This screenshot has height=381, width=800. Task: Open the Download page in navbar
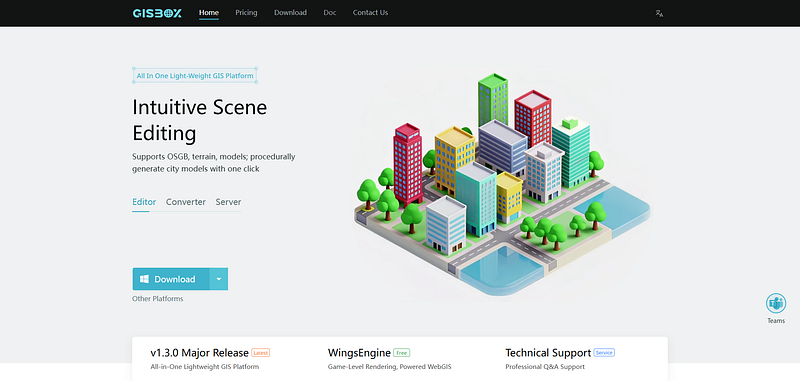coord(290,13)
